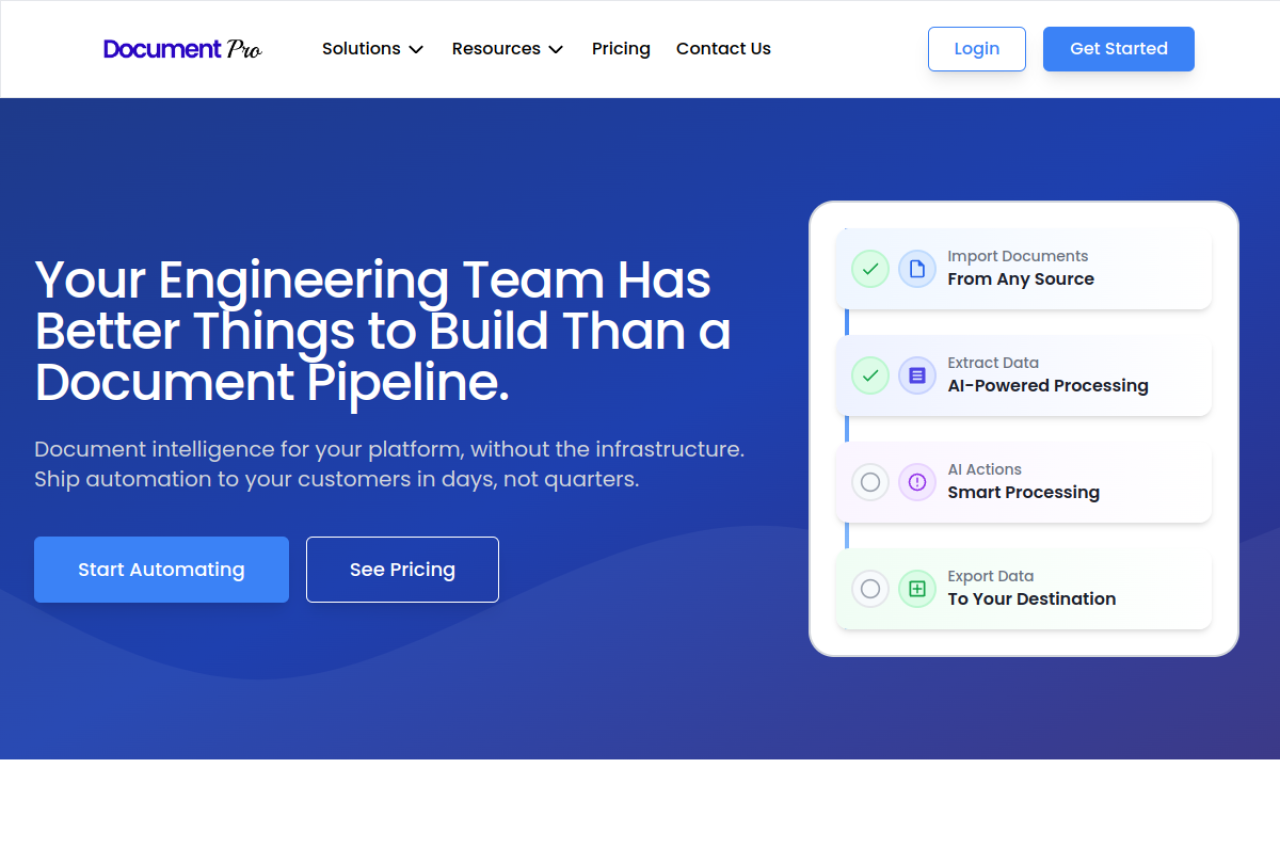Click the green checkmark beside Extract Data
The width and height of the screenshot is (1280, 853).
[x=870, y=376]
